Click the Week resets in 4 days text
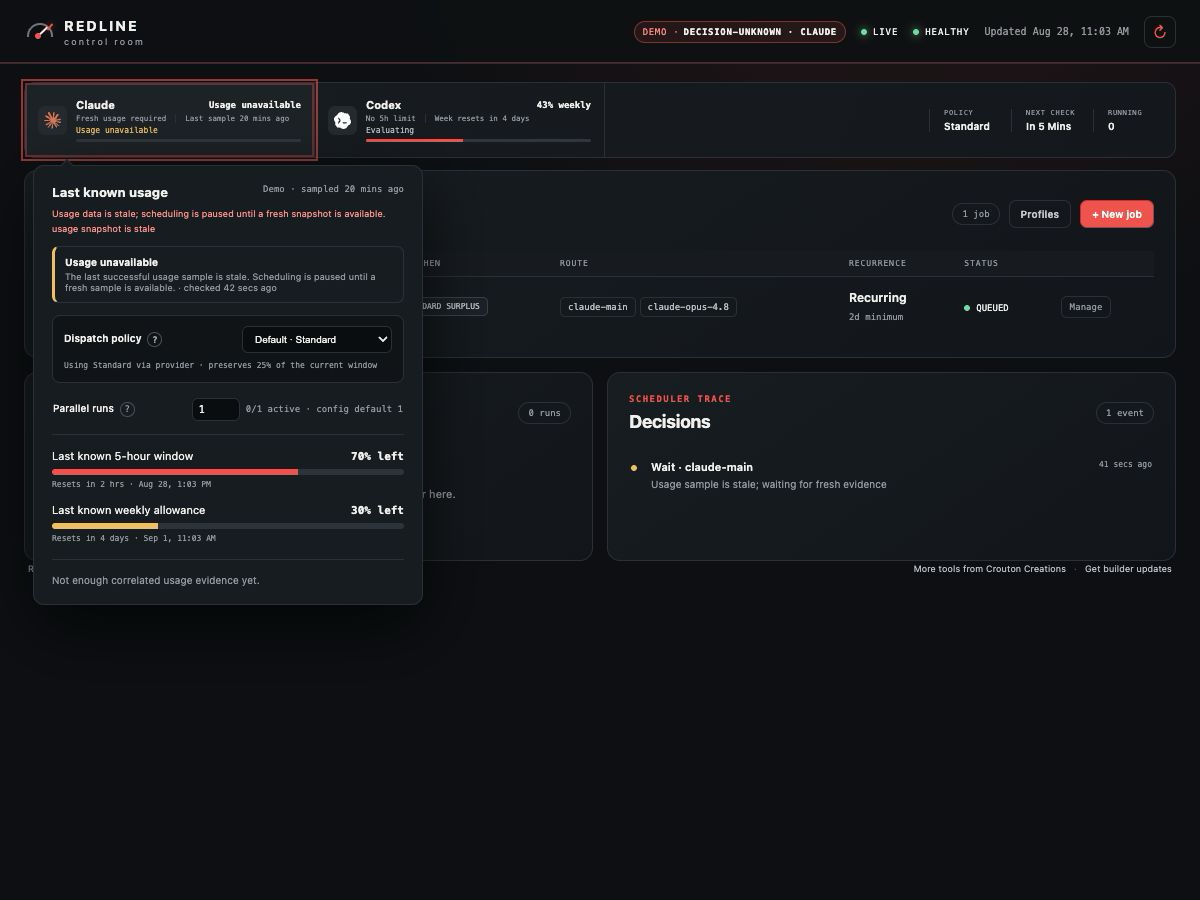 click(482, 118)
